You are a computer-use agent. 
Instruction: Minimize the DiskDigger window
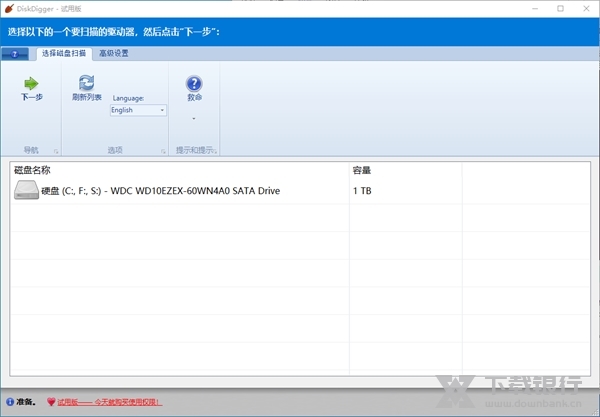pyautogui.click(x=535, y=8)
